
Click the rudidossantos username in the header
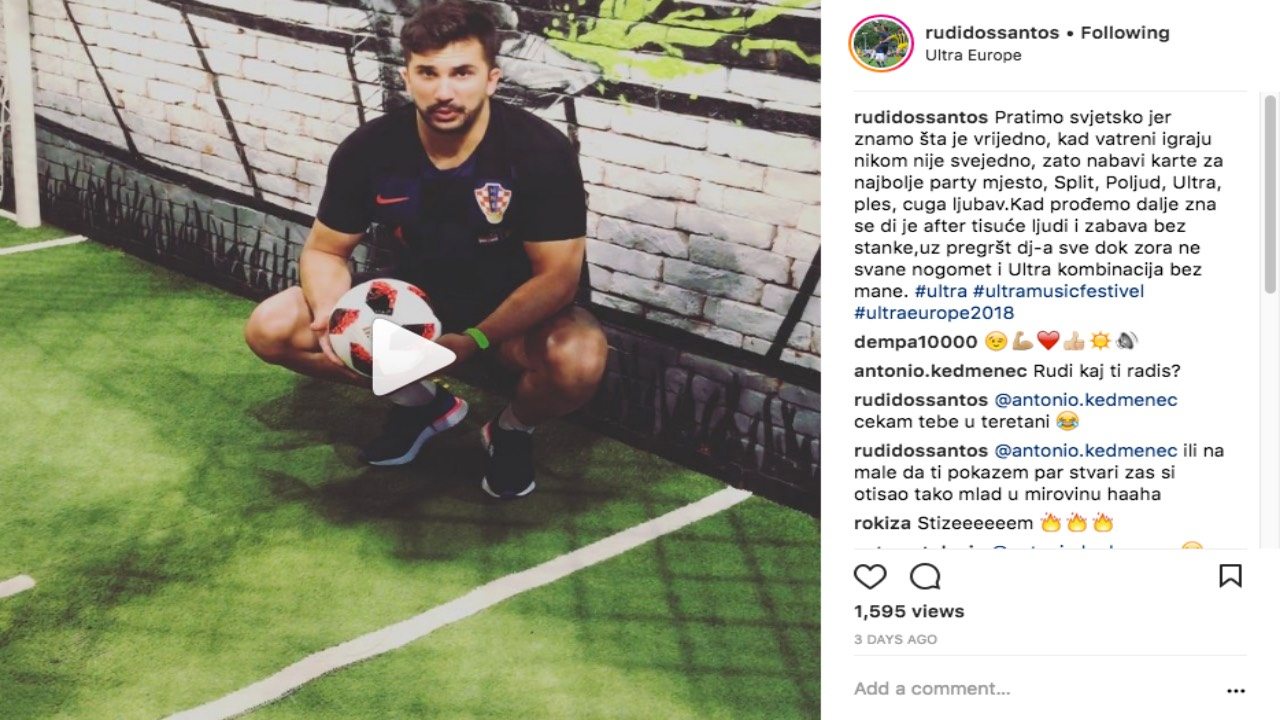(x=992, y=33)
